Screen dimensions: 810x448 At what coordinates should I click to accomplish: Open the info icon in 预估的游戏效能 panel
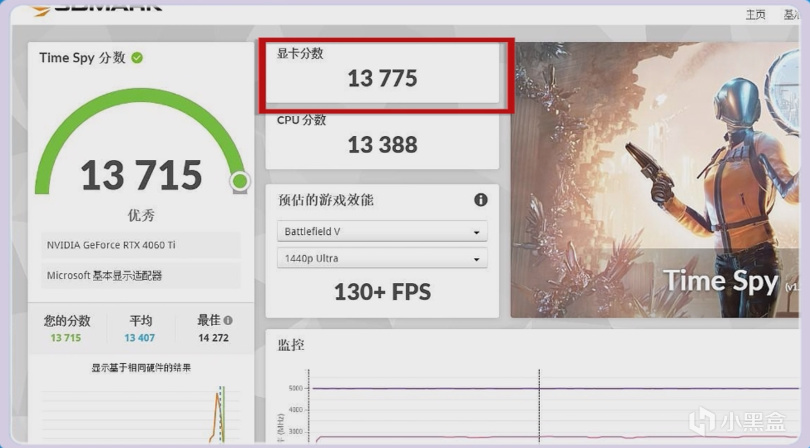pyautogui.click(x=480, y=200)
